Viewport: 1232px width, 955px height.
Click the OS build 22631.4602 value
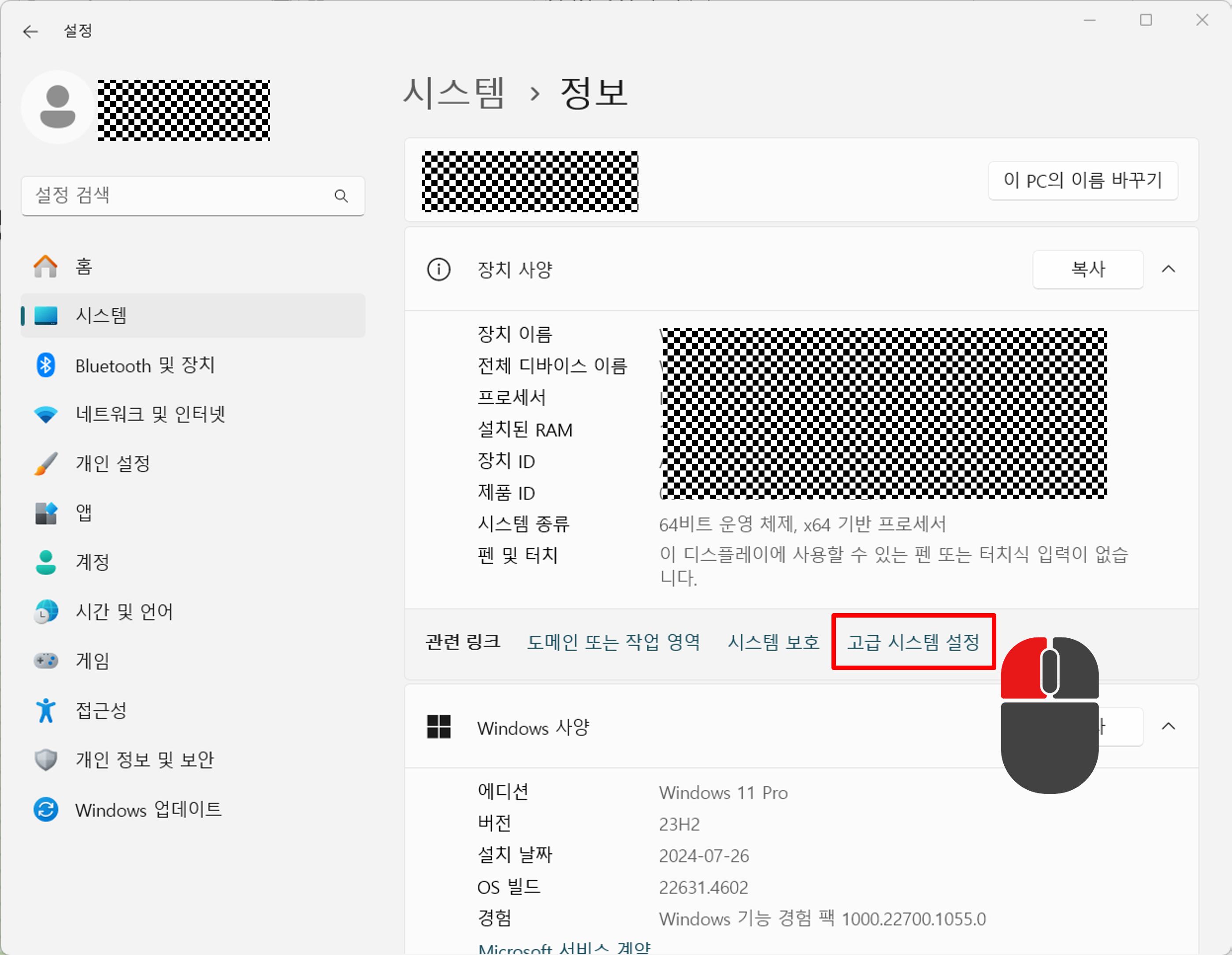pyautogui.click(x=703, y=887)
